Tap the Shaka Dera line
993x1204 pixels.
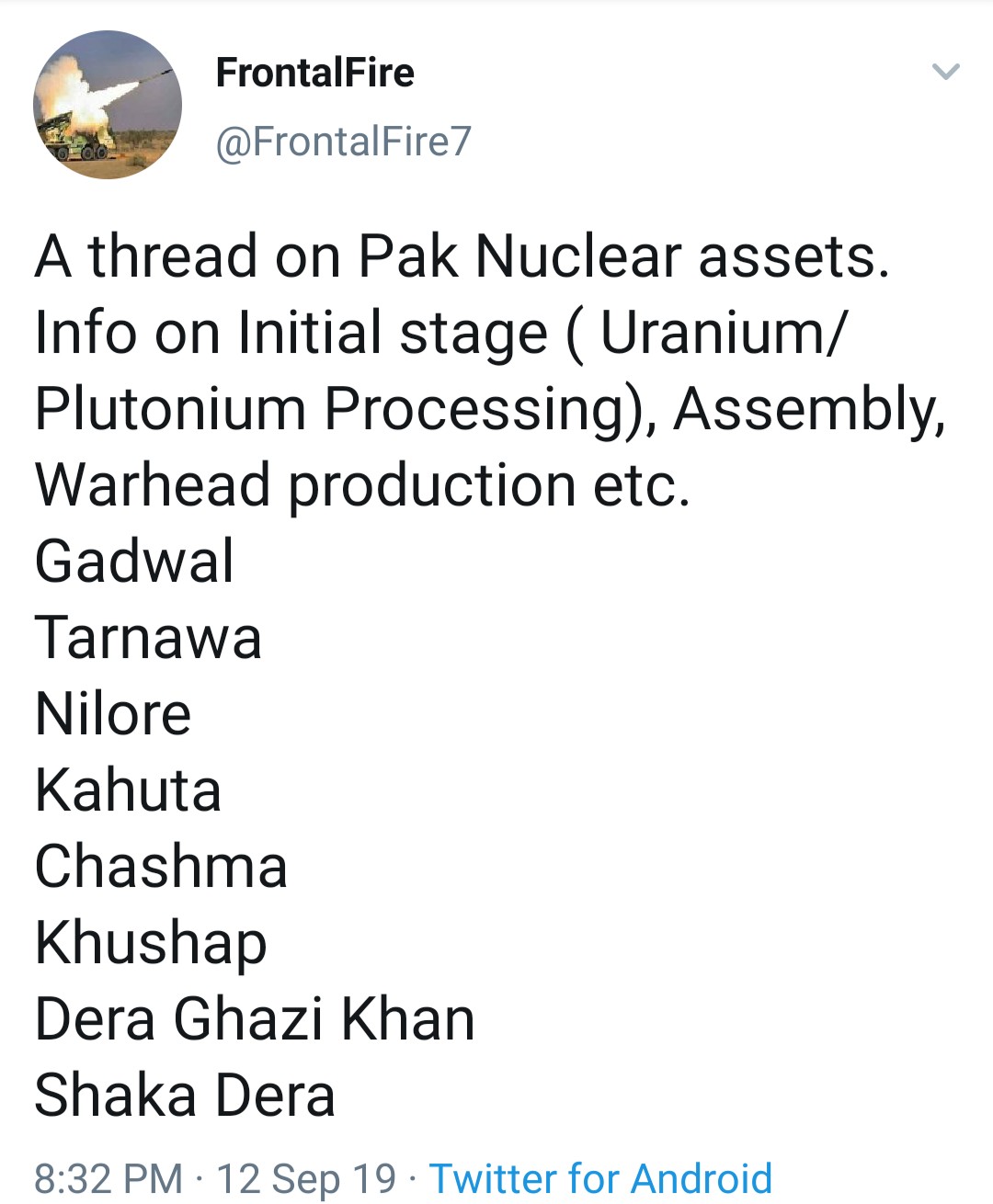pyautogui.click(x=186, y=1095)
